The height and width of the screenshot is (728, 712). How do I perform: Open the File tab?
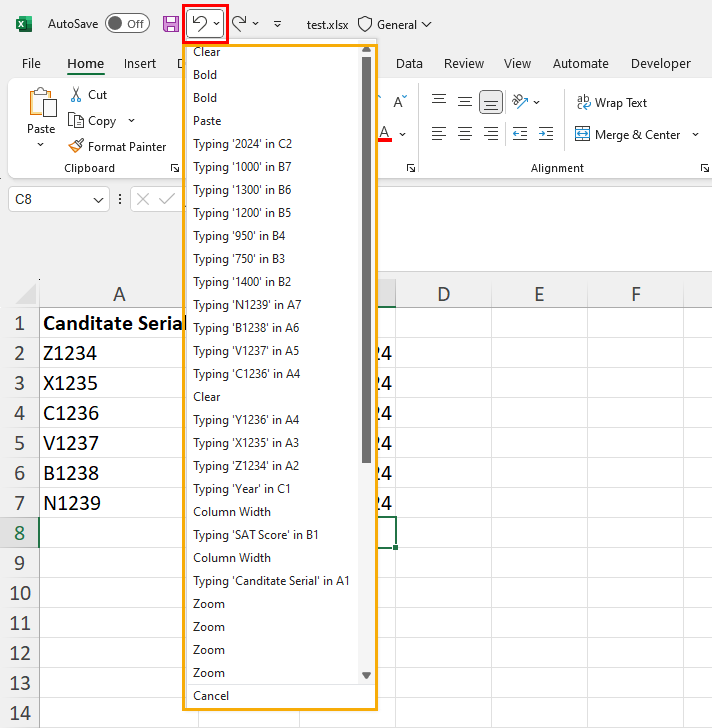click(31, 64)
